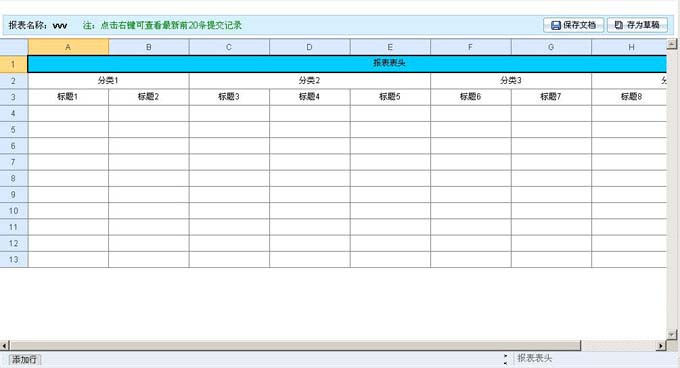Click the 存为草稿 save as draft button
The image size is (680, 368).
(637, 25)
